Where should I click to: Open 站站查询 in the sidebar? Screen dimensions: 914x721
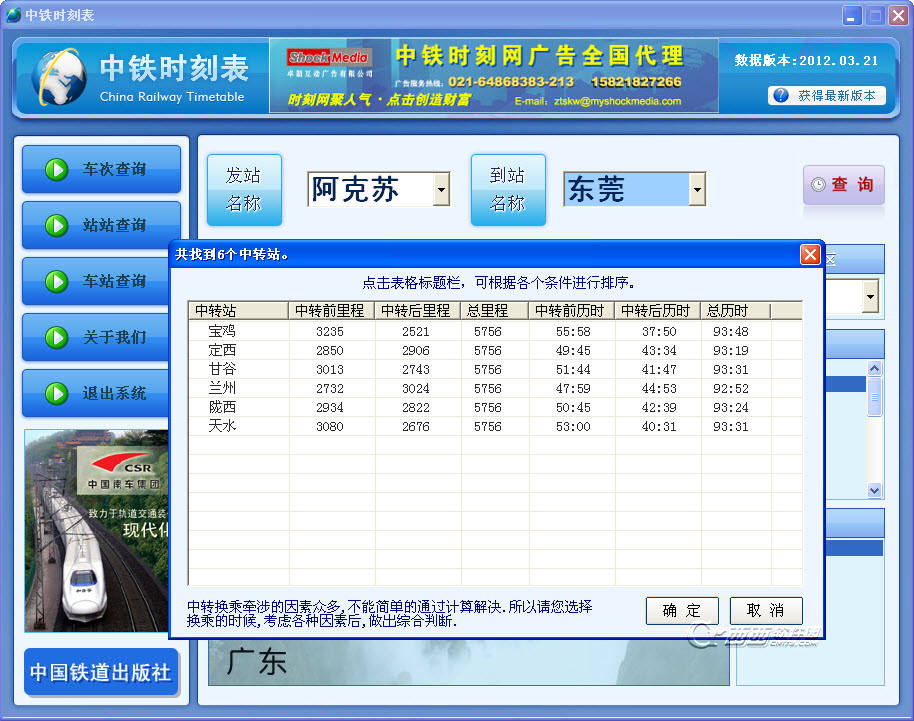pyautogui.click(x=101, y=225)
